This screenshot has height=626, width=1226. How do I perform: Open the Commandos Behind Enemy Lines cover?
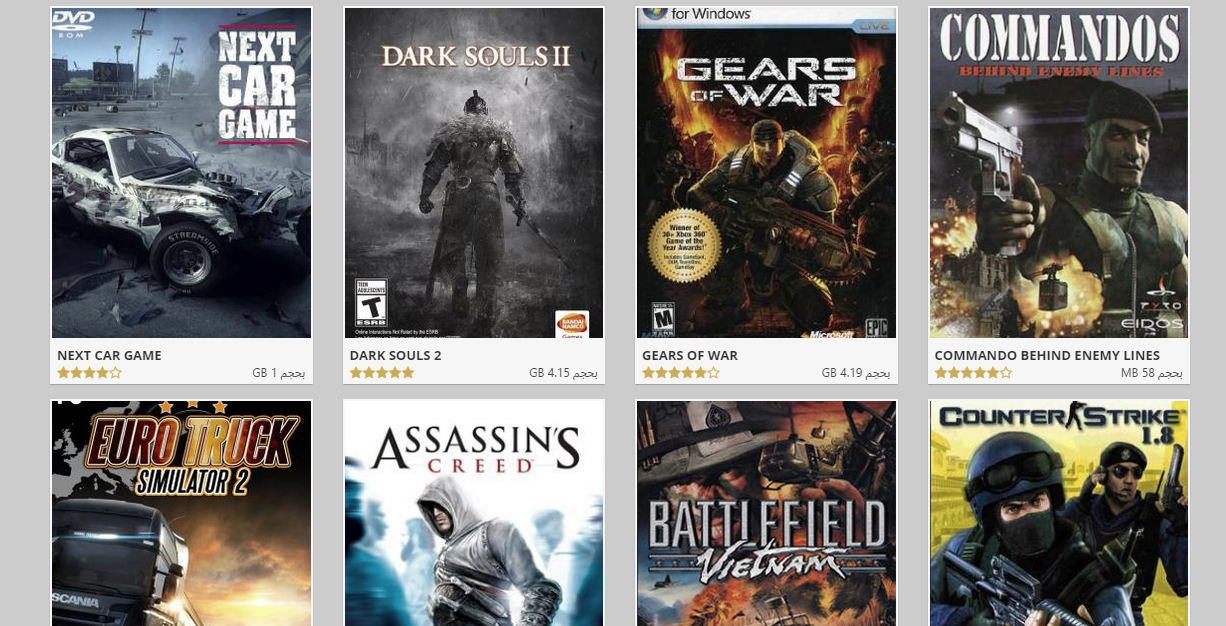1059,173
